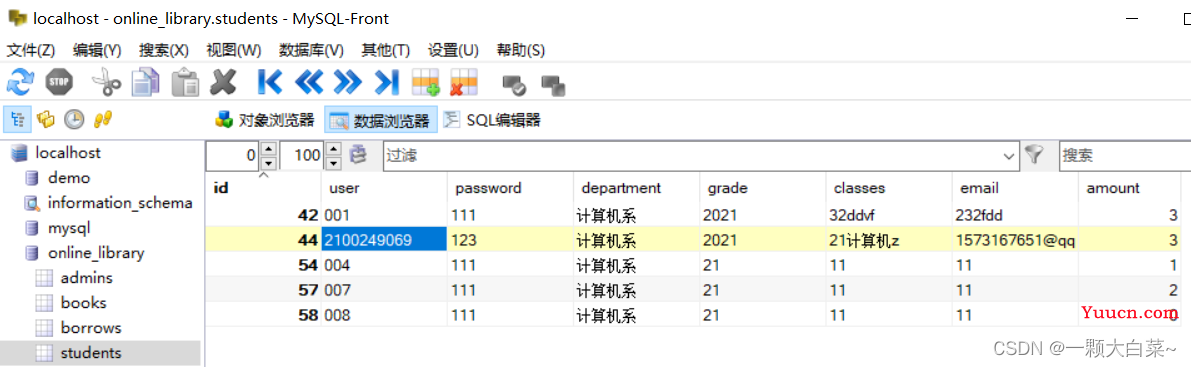Decrease the offset value spinner

[x=268, y=163]
